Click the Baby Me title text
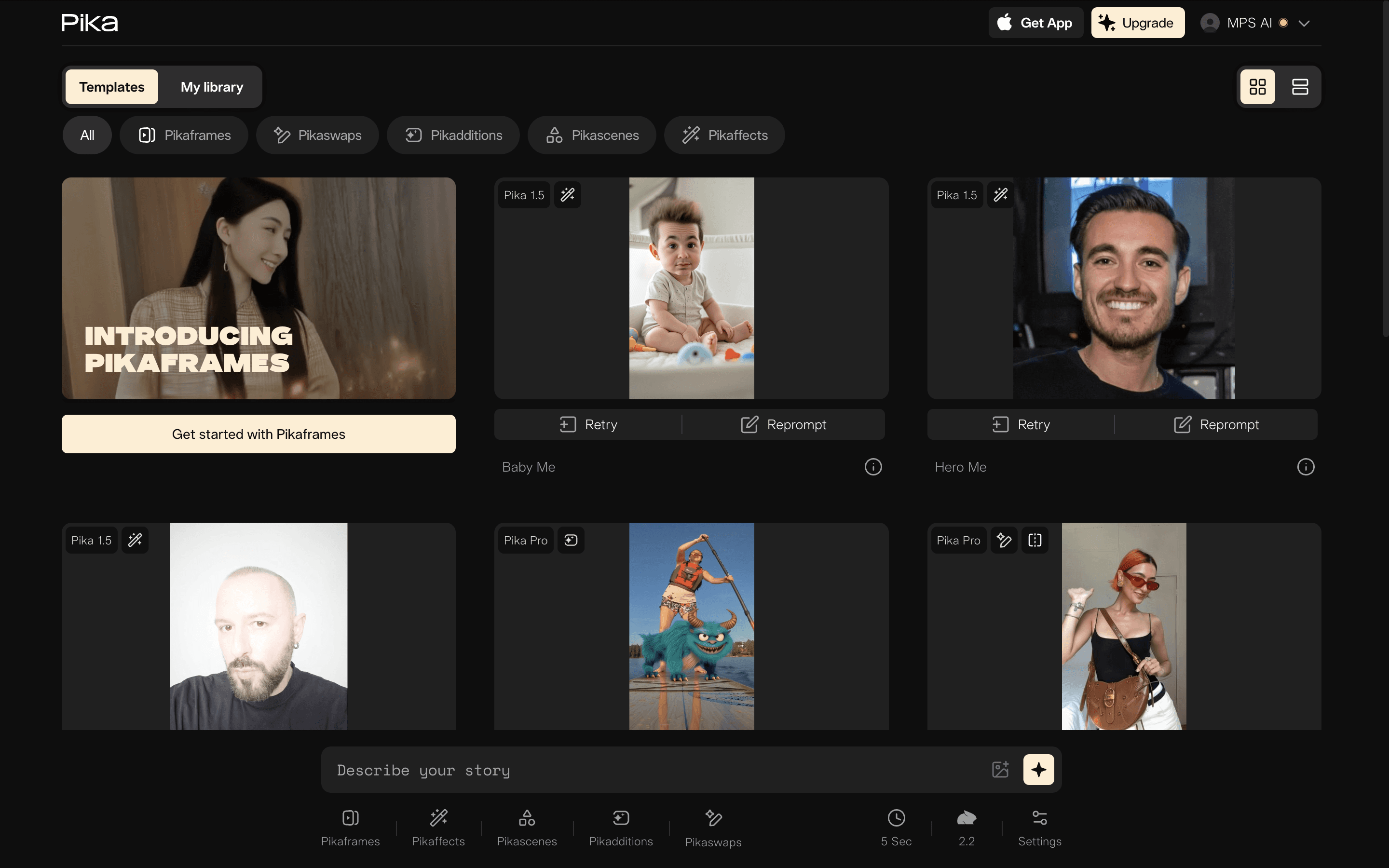The image size is (1389, 868). coord(529,467)
